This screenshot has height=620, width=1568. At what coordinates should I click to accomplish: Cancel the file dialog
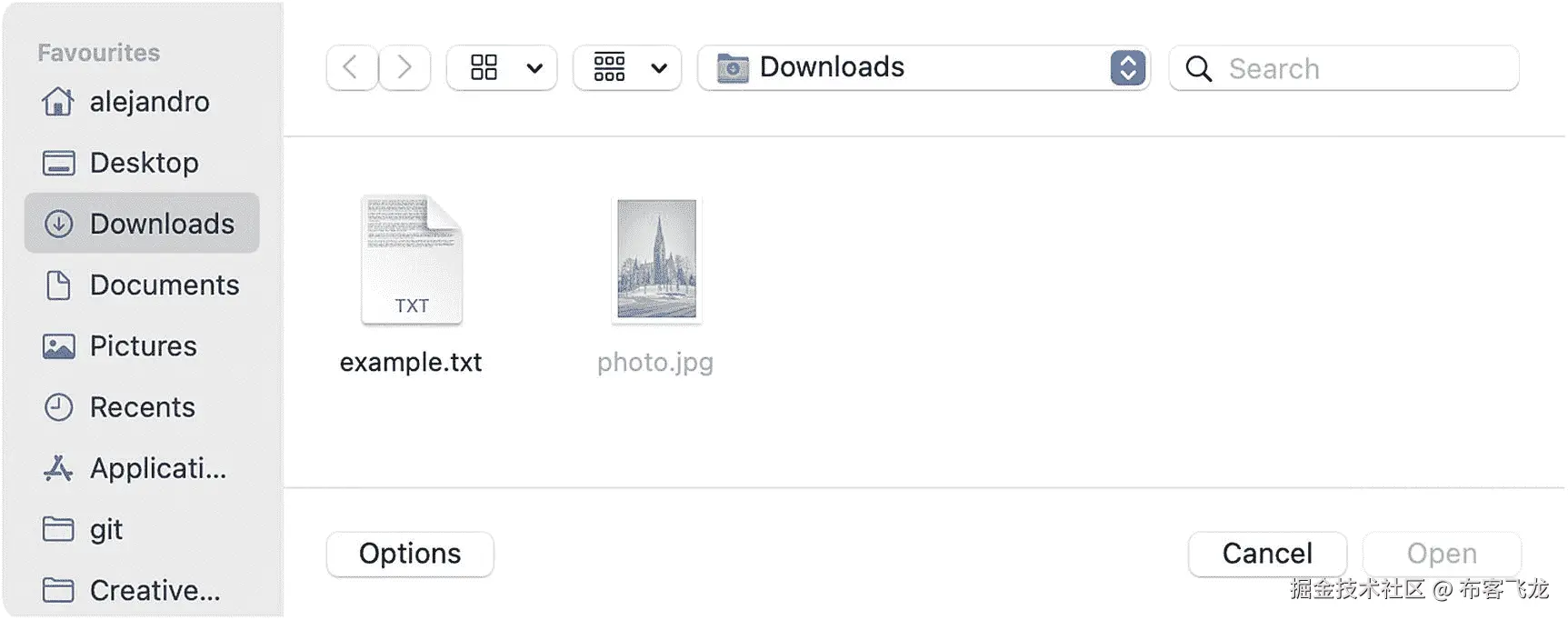click(x=1267, y=554)
